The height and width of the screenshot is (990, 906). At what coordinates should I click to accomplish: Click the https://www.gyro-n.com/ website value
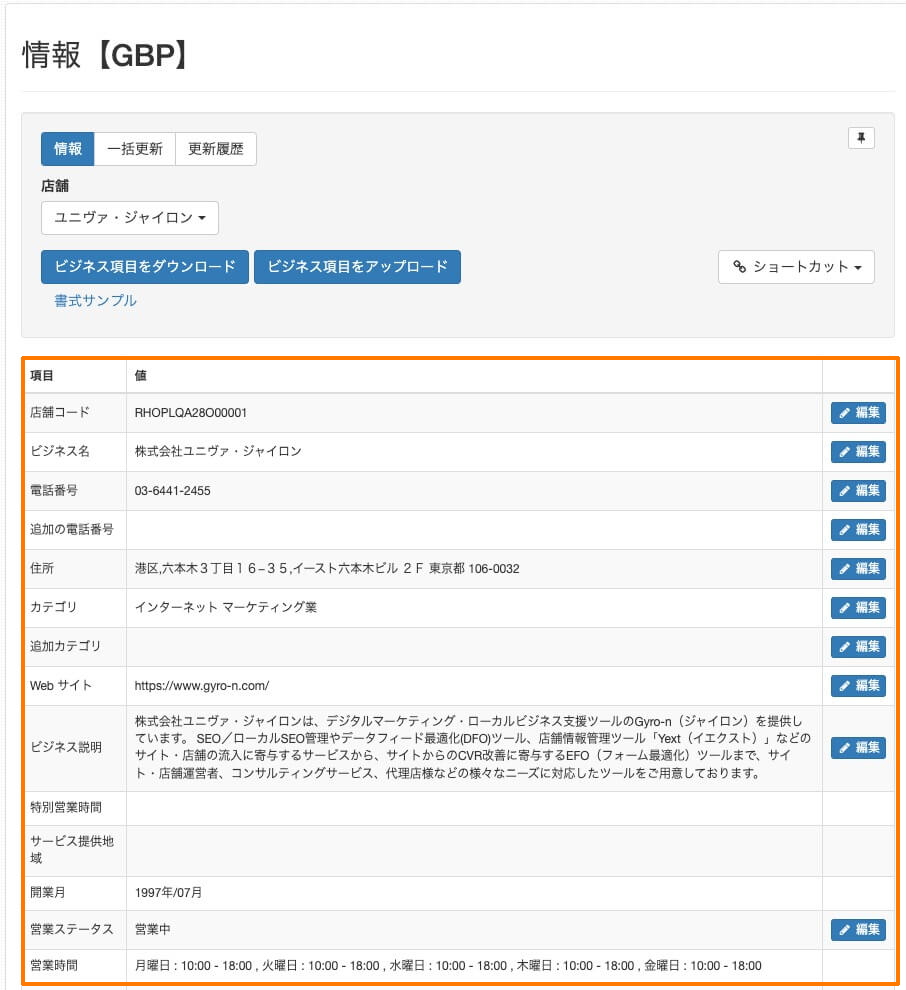coord(202,686)
